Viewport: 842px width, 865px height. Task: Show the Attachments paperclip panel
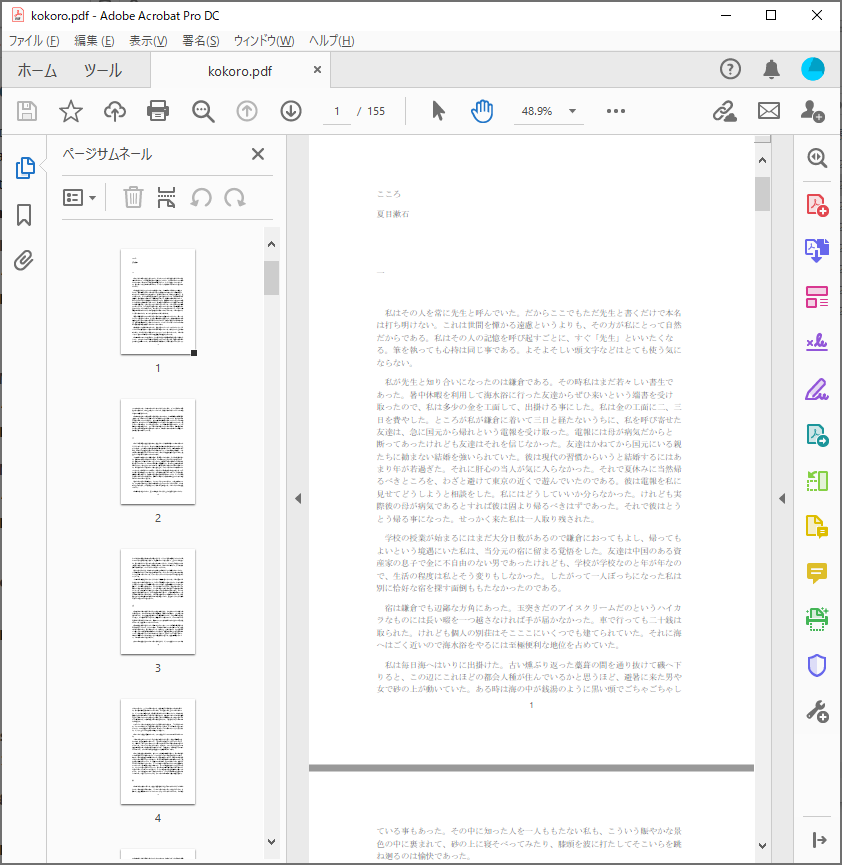pyautogui.click(x=24, y=260)
